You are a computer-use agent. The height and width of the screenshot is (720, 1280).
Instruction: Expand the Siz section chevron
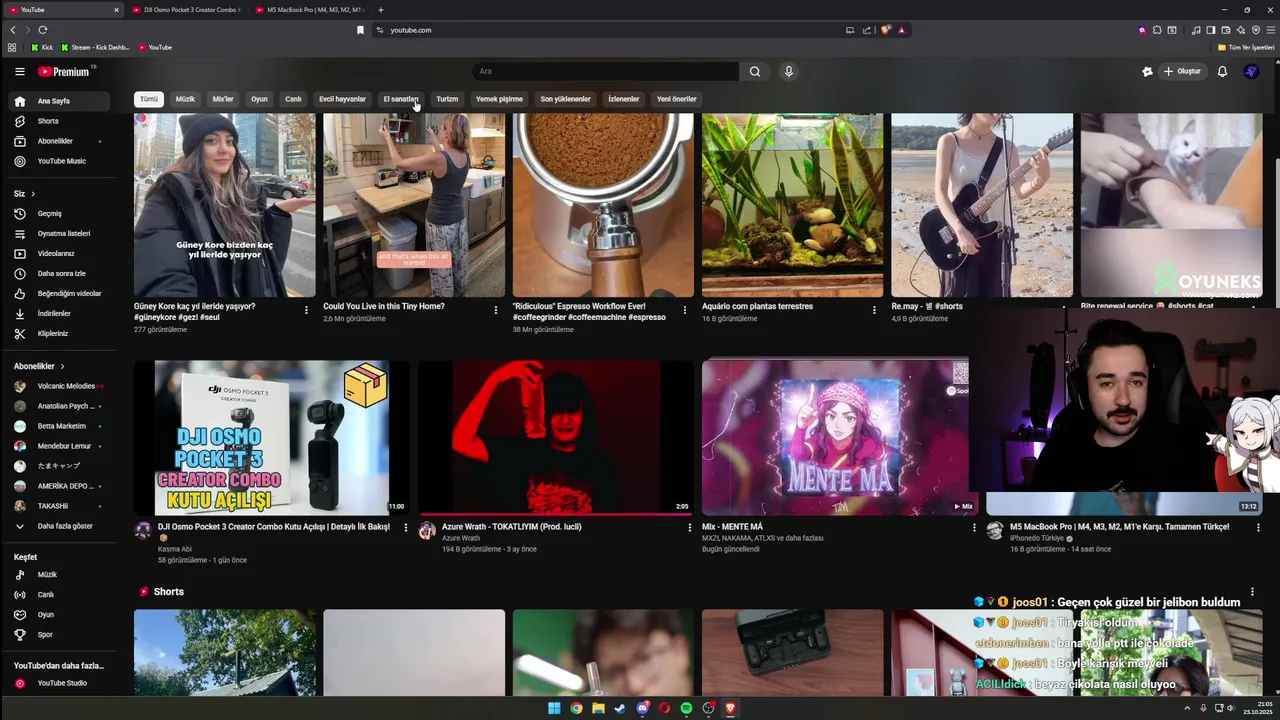33,193
